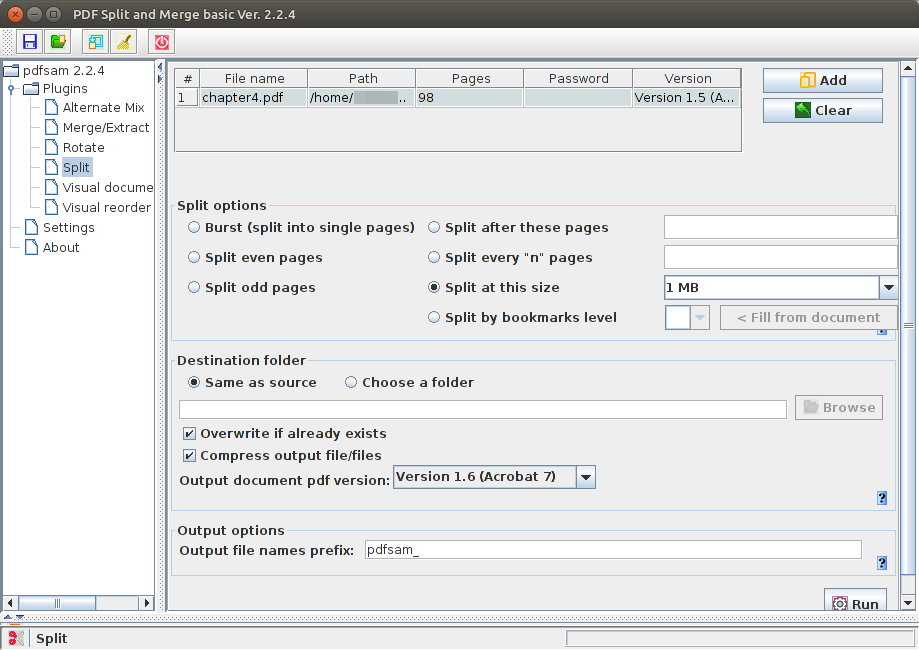
Task: Click the Load environment toolbar icon
Action: coord(58,42)
